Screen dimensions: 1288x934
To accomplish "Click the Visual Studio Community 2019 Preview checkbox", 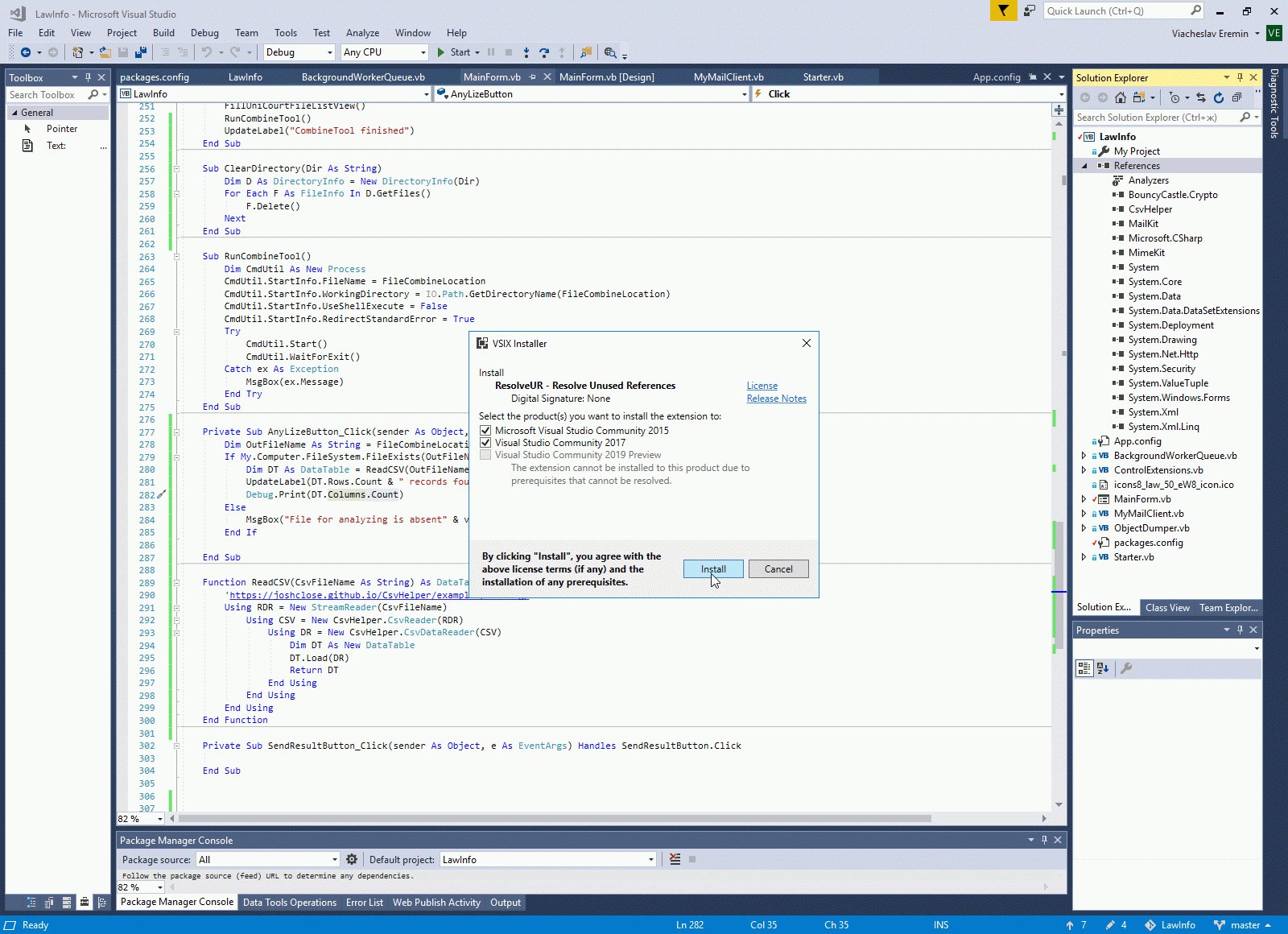I will pyautogui.click(x=485, y=455).
